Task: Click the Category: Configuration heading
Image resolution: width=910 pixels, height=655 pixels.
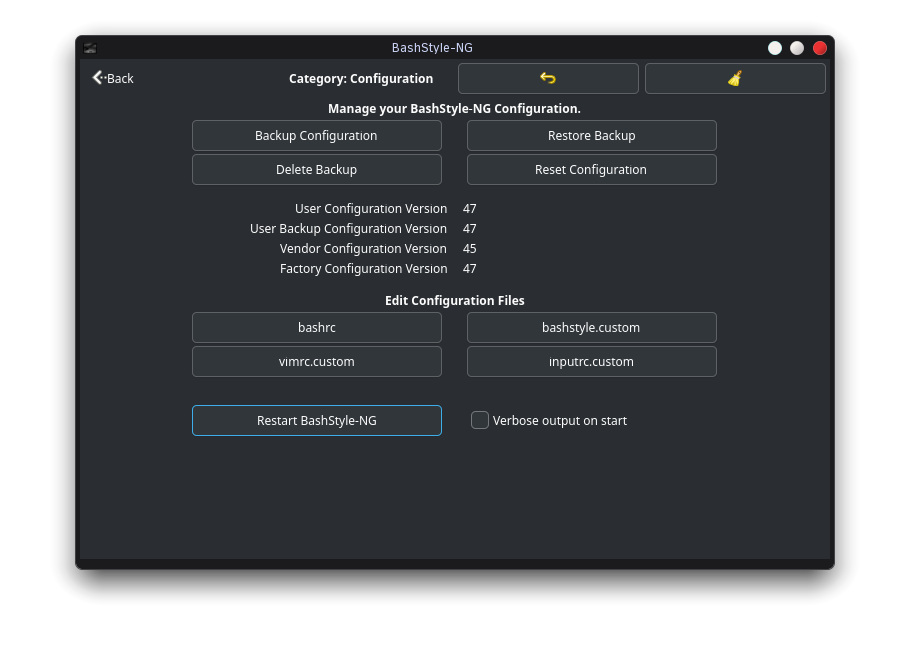Action: pos(361,79)
